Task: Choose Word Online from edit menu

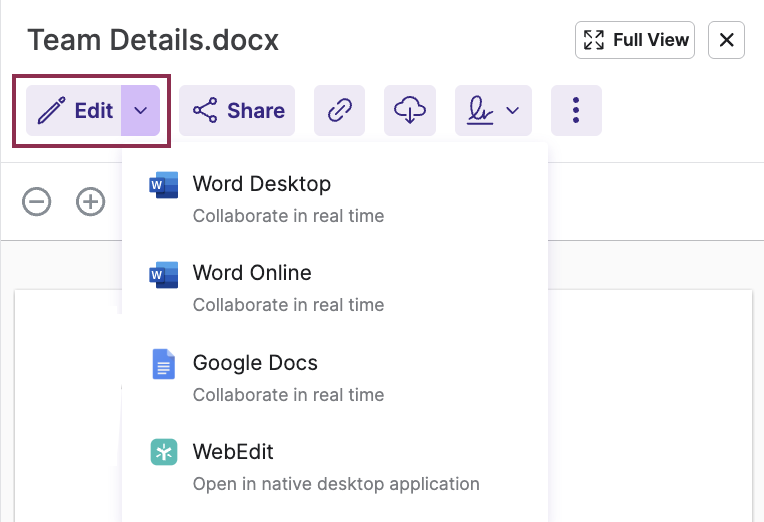Action: pos(335,288)
